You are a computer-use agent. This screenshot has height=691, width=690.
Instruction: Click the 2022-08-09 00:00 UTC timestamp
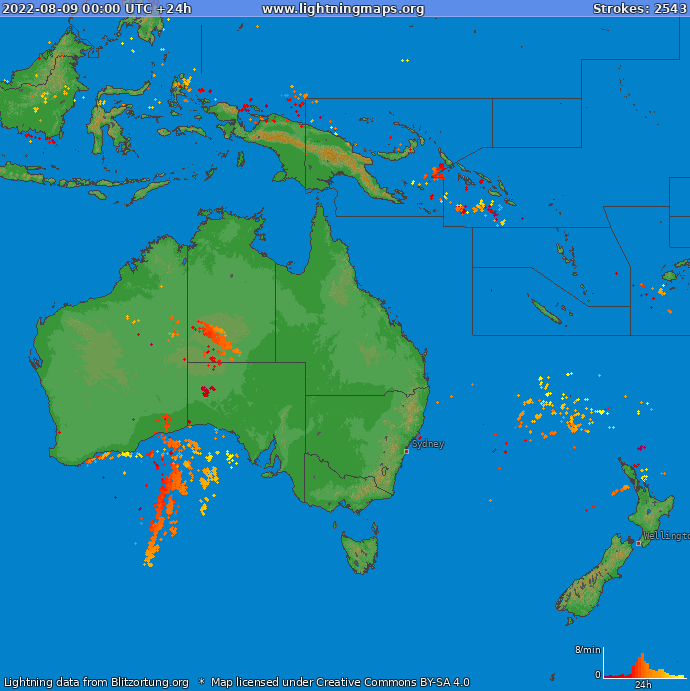pos(97,9)
